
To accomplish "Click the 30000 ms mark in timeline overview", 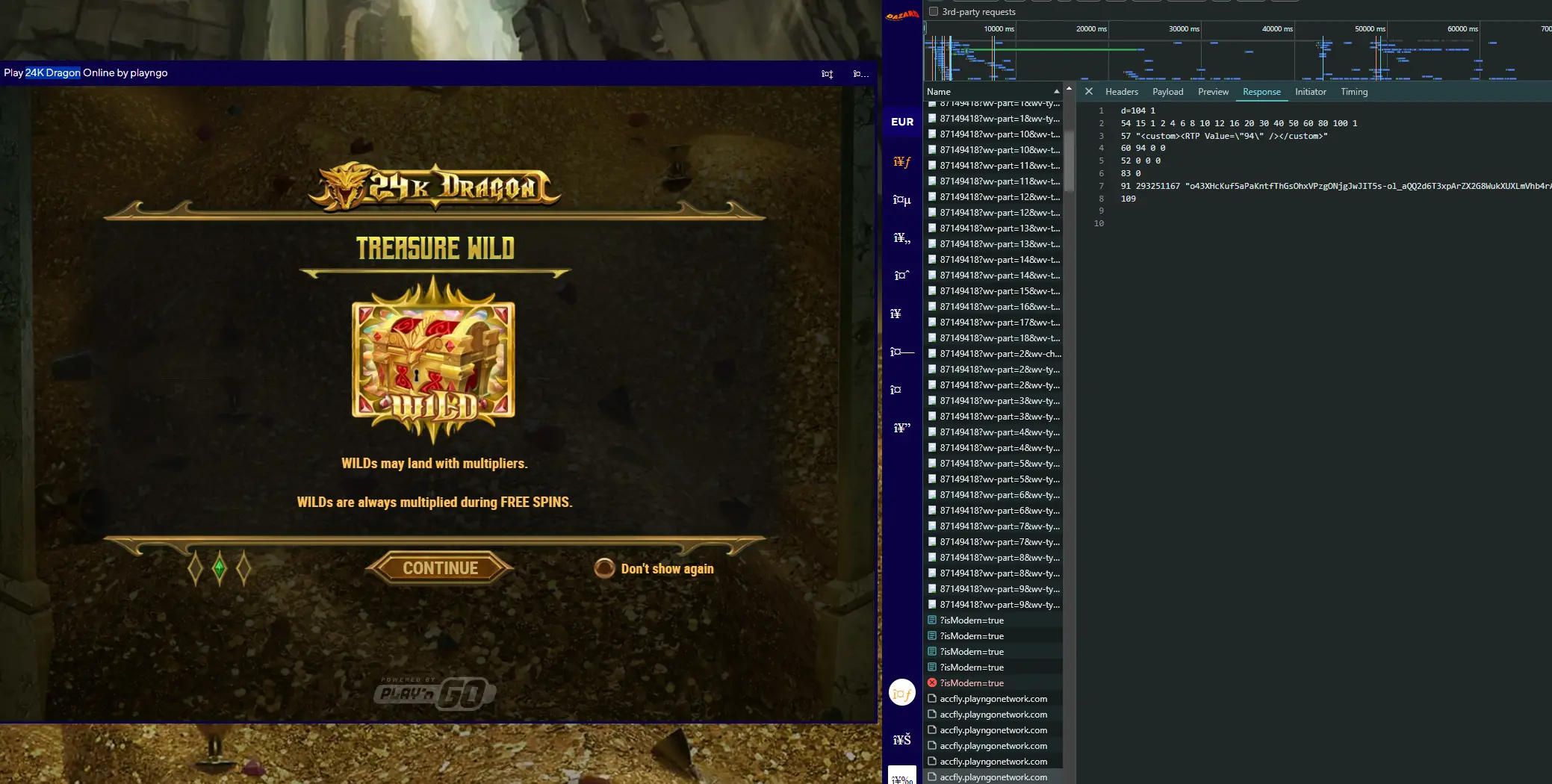I will click(1184, 28).
